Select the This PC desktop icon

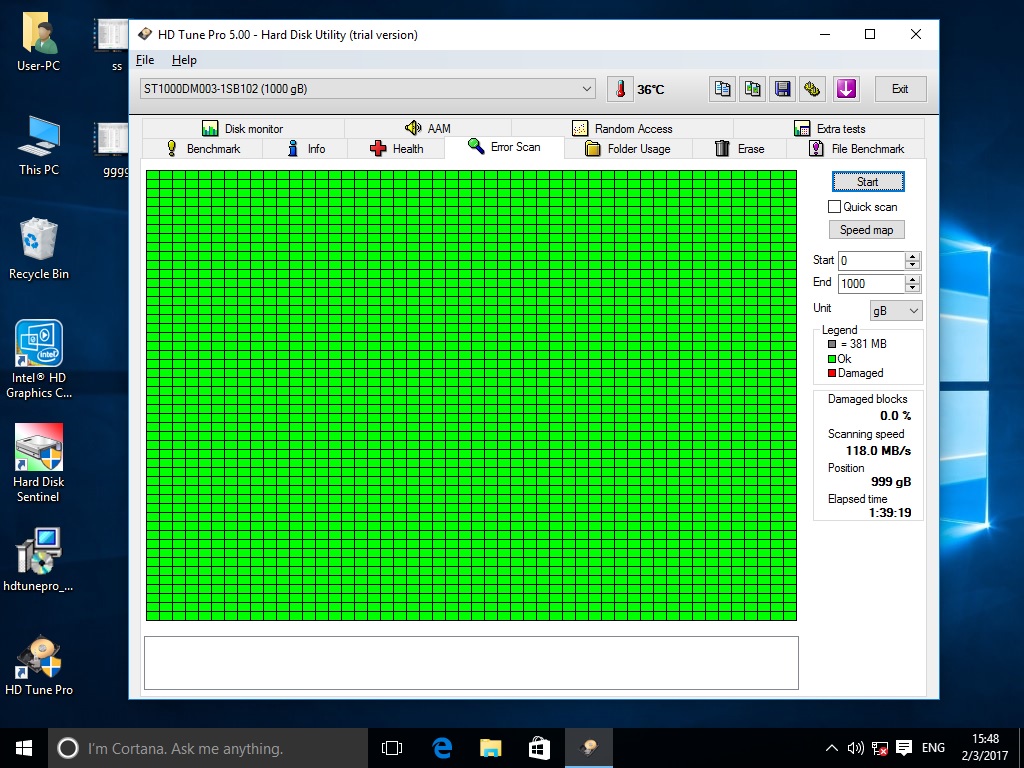pyautogui.click(x=39, y=146)
